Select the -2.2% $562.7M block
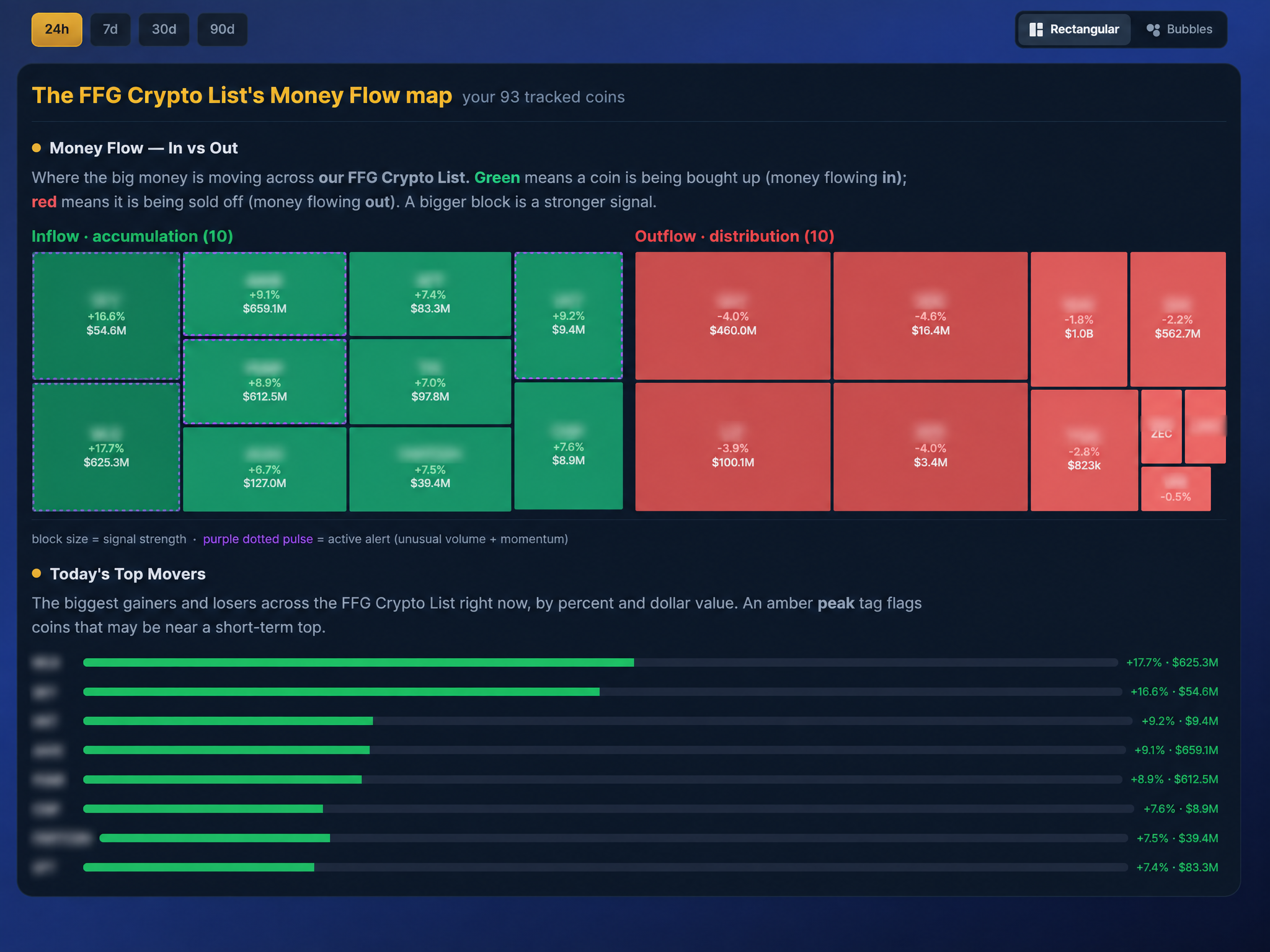Screen dimensions: 1270x952 pos(1178,319)
